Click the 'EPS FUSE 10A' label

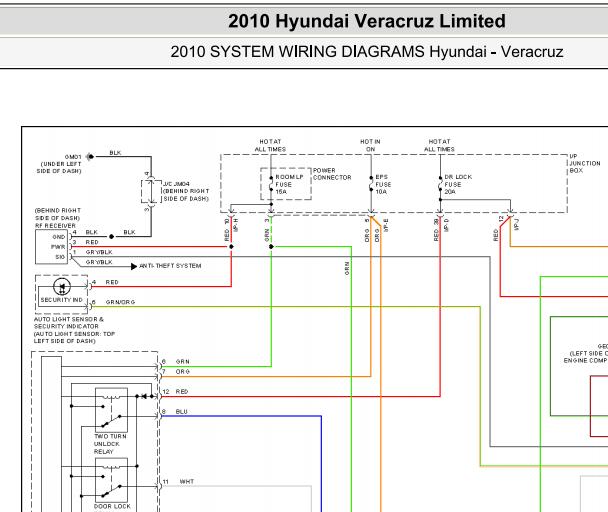point(383,184)
